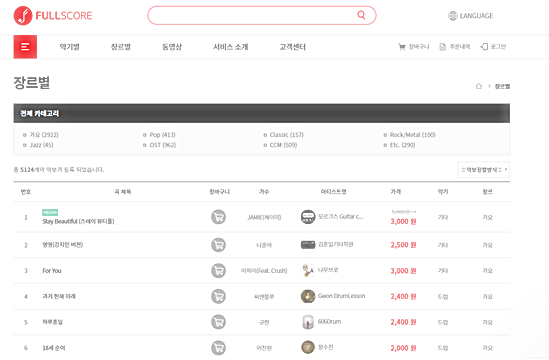Open the 동영상 menu
The image size is (549, 360).
coord(172,47)
